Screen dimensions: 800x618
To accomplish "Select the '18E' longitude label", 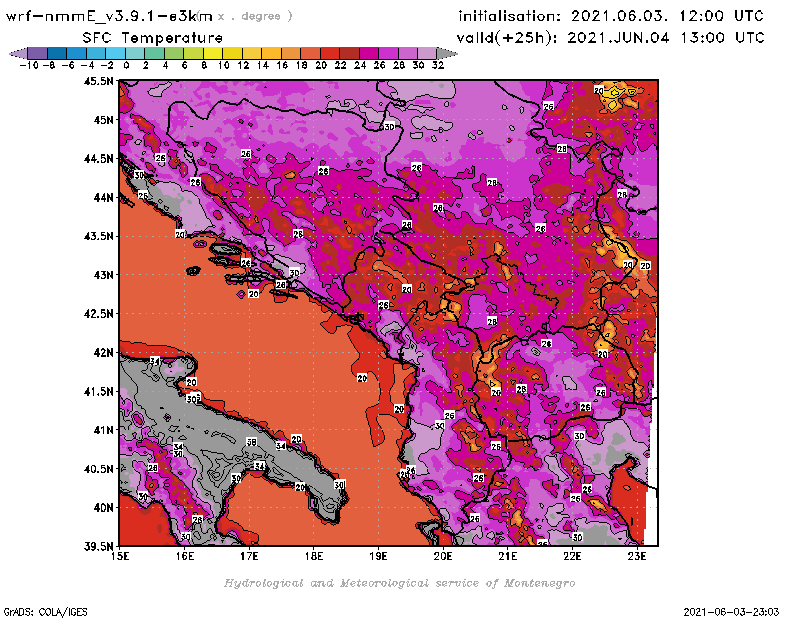I will coord(314,556).
